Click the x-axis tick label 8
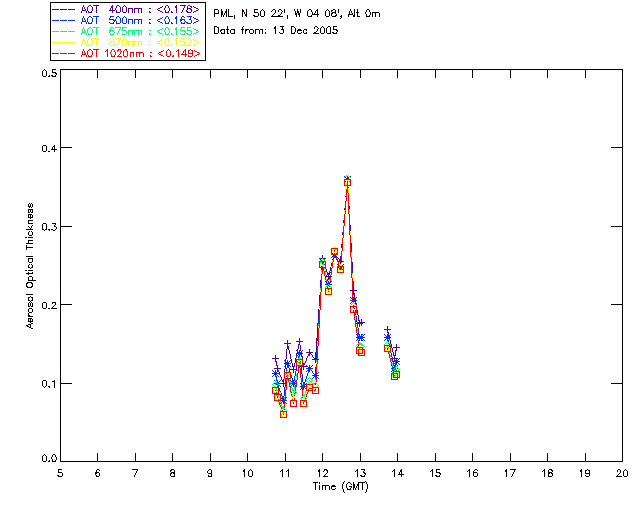The image size is (640, 512). (x=172, y=473)
